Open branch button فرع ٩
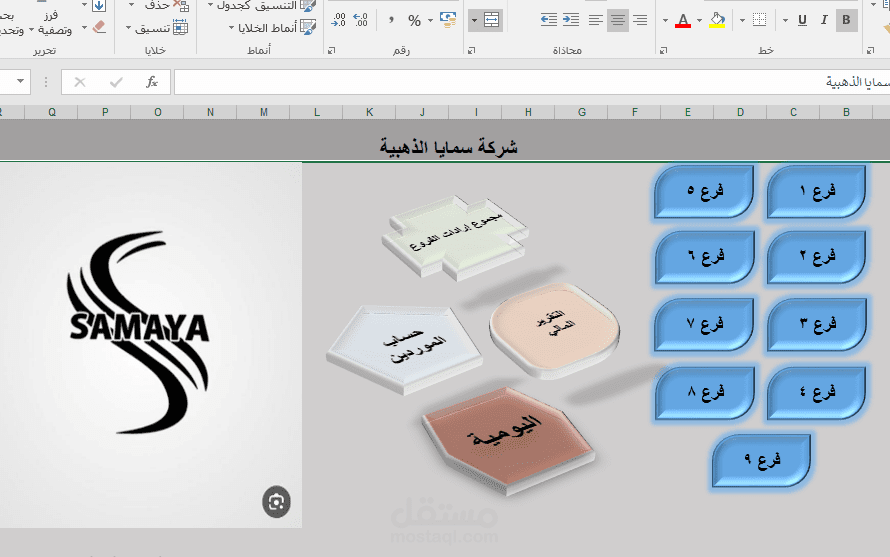The width and height of the screenshot is (890, 557). (761, 459)
